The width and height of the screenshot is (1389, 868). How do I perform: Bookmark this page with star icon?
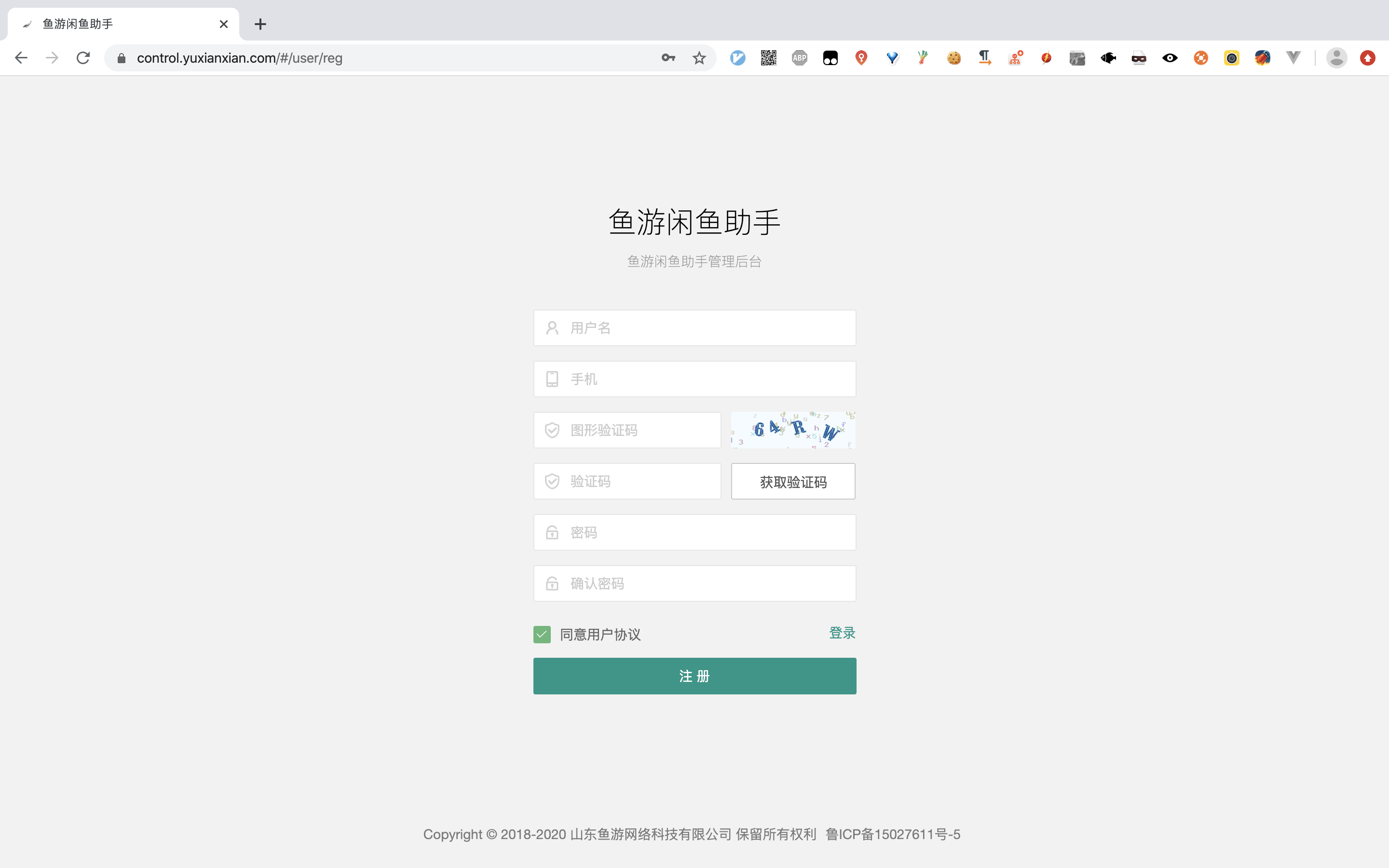coord(698,58)
